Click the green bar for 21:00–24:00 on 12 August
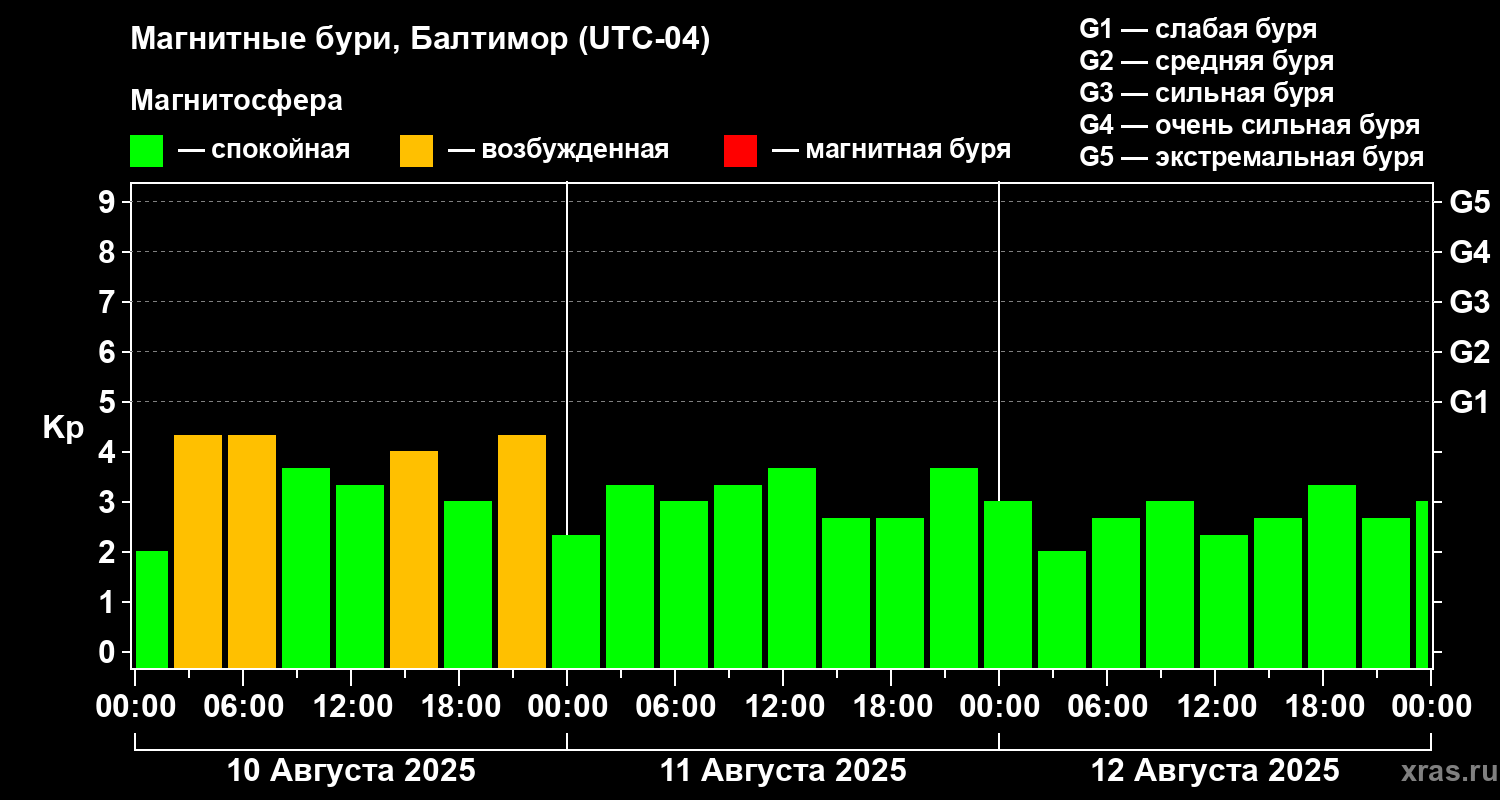The width and height of the screenshot is (1500, 800). coord(1386,593)
